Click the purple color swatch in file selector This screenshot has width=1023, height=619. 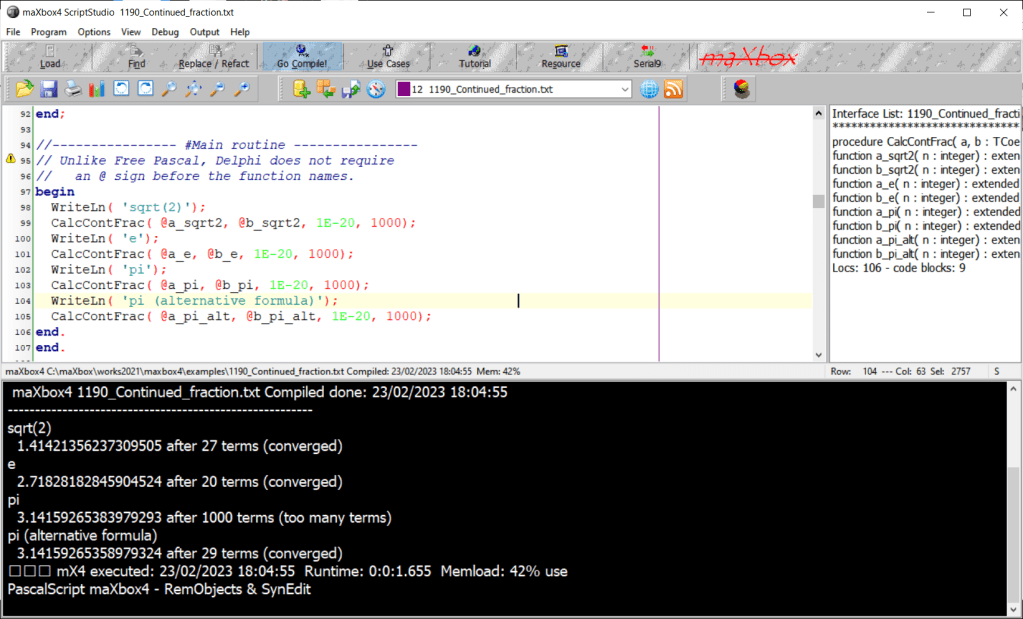coord(403,89)
